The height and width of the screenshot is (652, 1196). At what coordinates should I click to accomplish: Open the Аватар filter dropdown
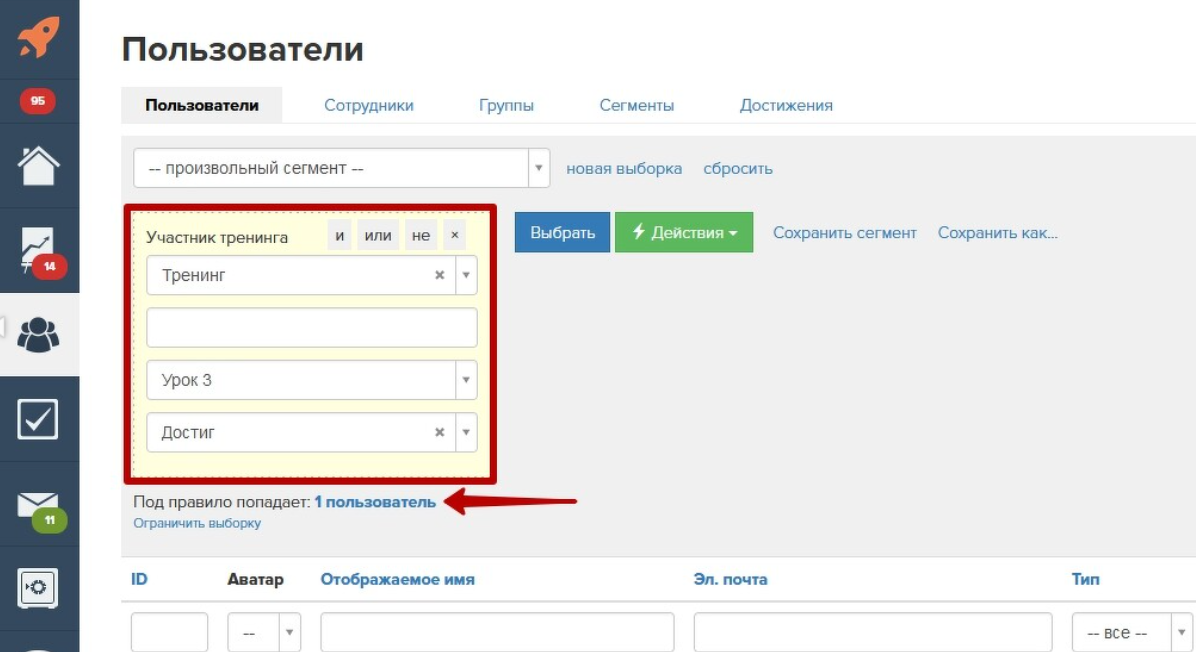point(264,632)
